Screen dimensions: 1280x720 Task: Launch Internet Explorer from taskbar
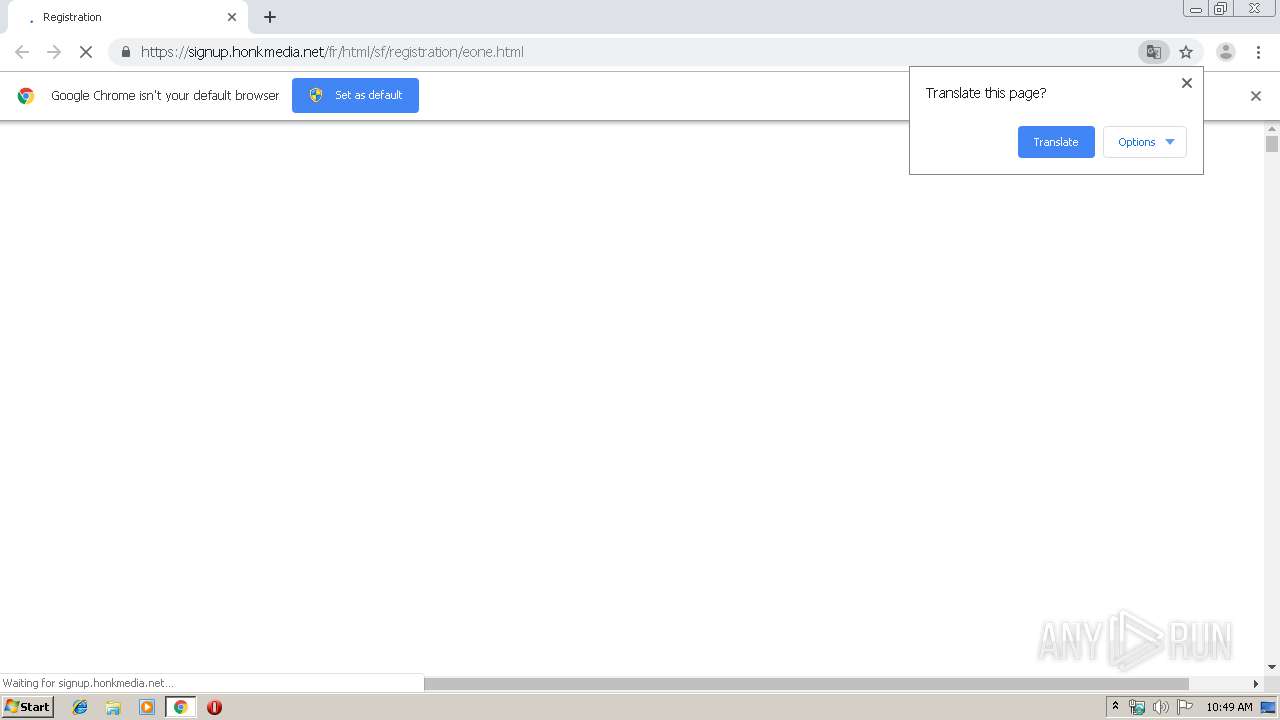(x=80, y=707)
